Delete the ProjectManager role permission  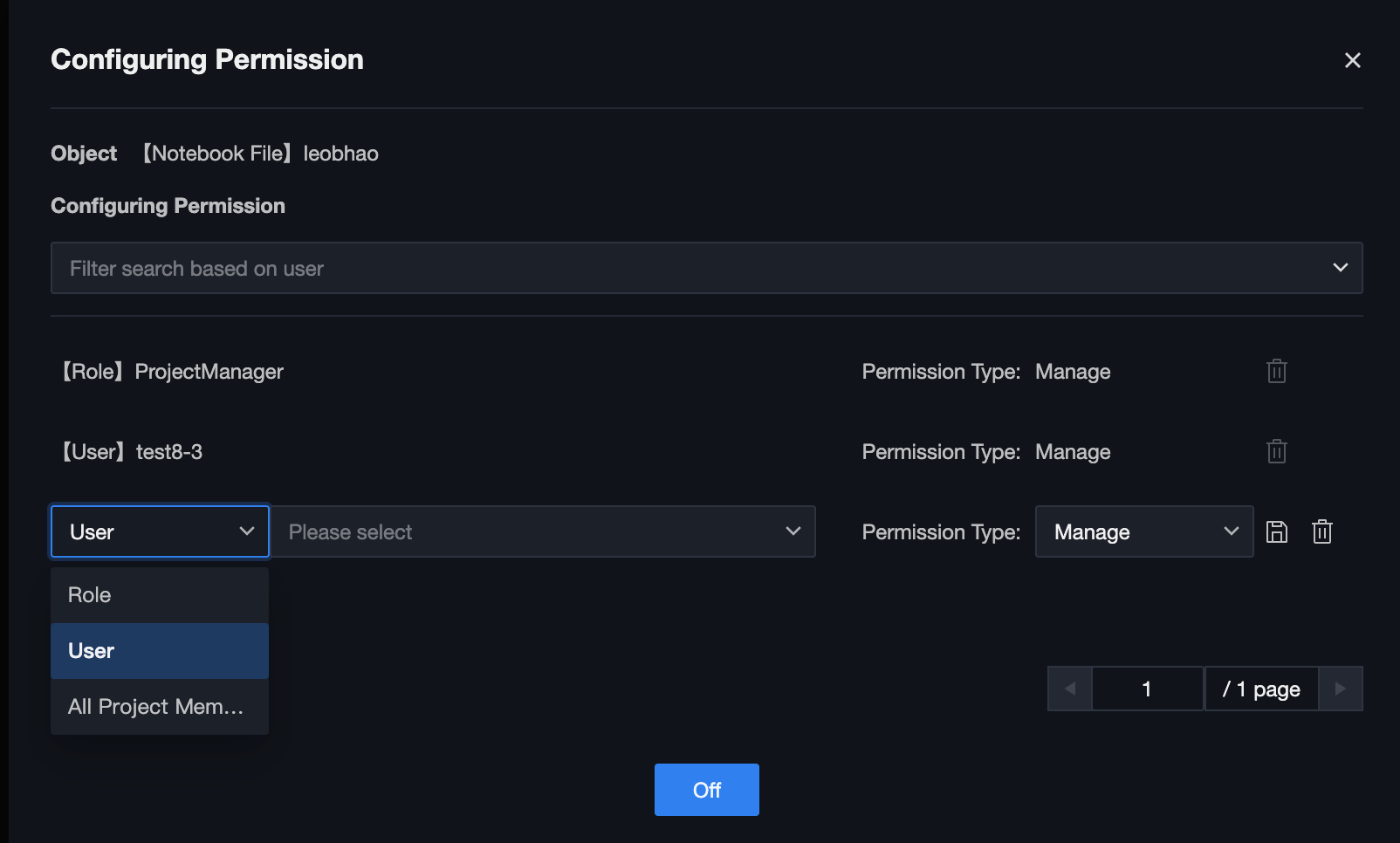(x=1276, y=372)
